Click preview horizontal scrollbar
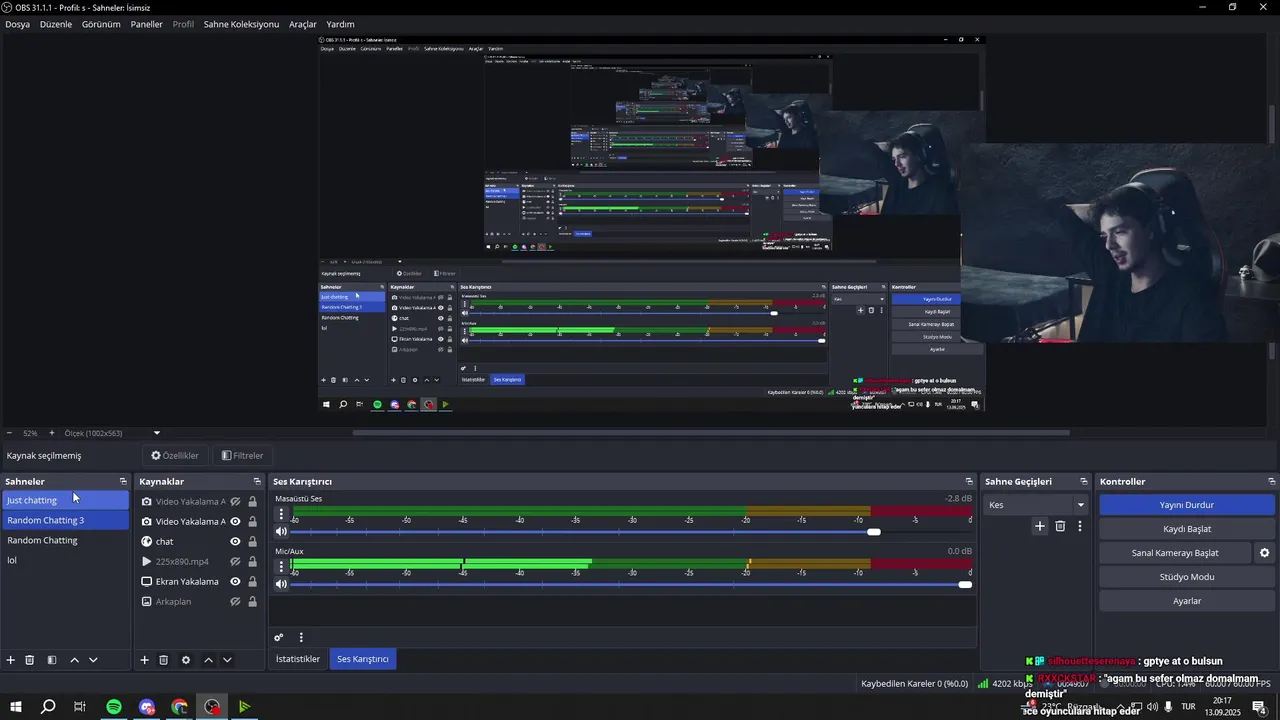 point(711,433)
